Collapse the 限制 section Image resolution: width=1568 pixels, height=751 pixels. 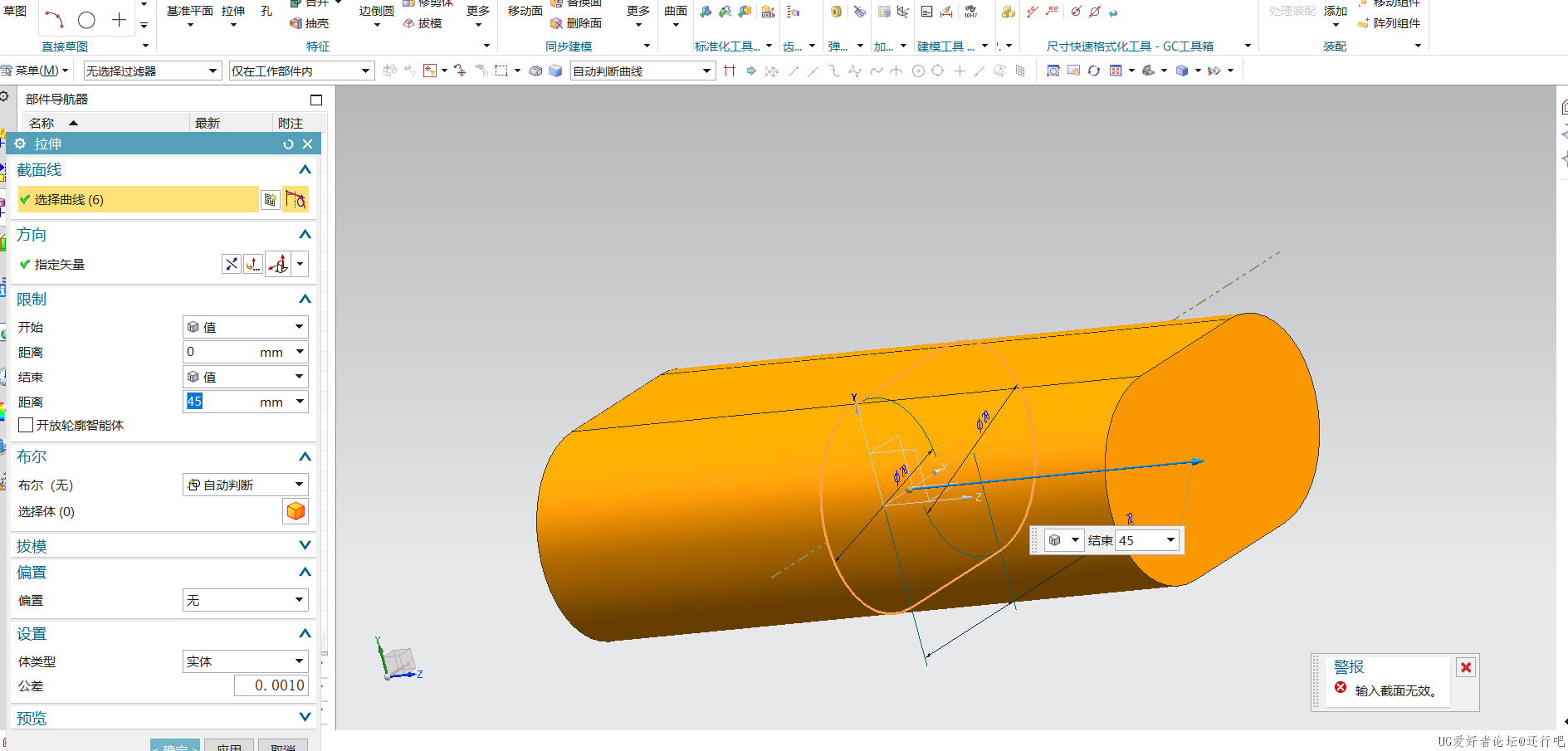(305, 299)
